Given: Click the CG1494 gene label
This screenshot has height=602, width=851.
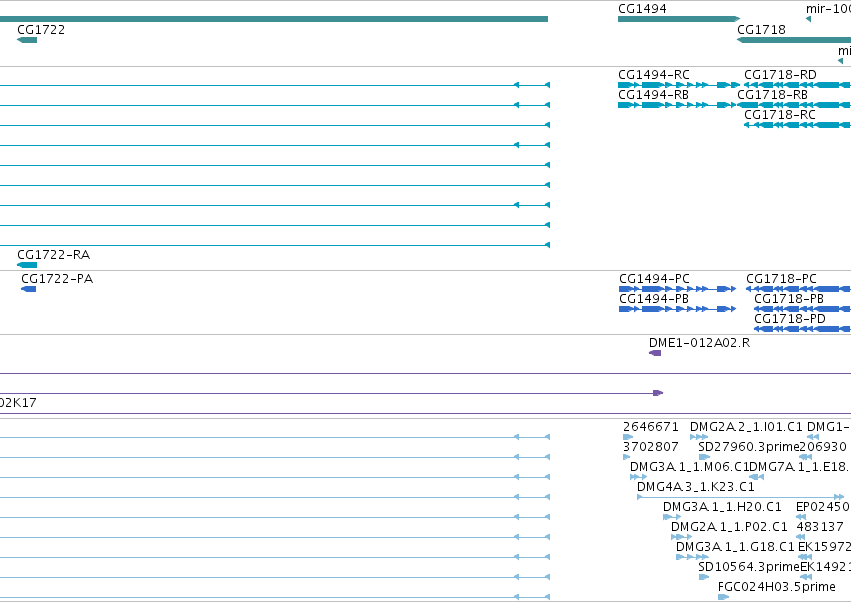Looking at the screenshot, I should click(642, 9).
